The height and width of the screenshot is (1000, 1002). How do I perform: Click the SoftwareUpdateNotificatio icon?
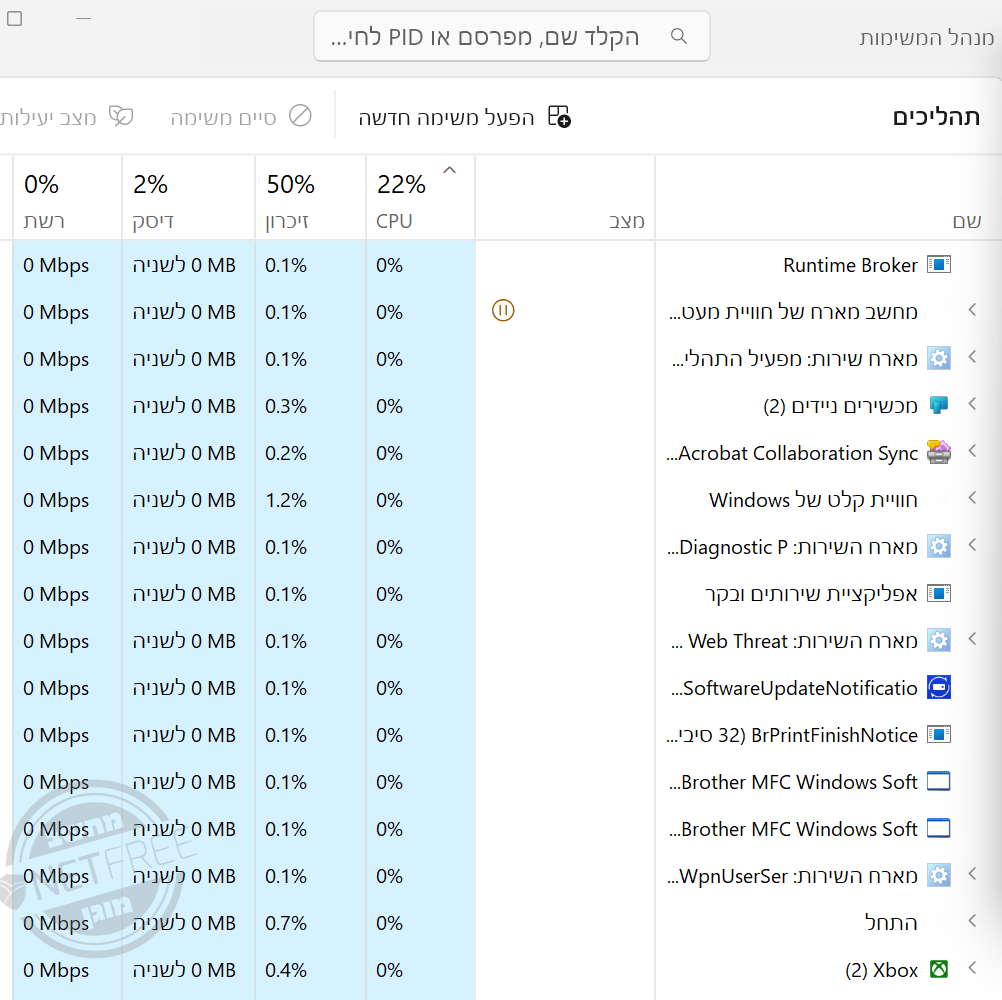click(939, 688)
